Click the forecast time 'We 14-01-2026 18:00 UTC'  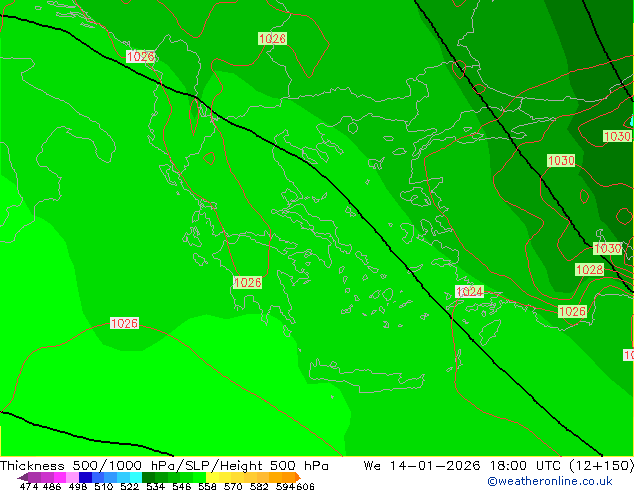click(464, 466)
